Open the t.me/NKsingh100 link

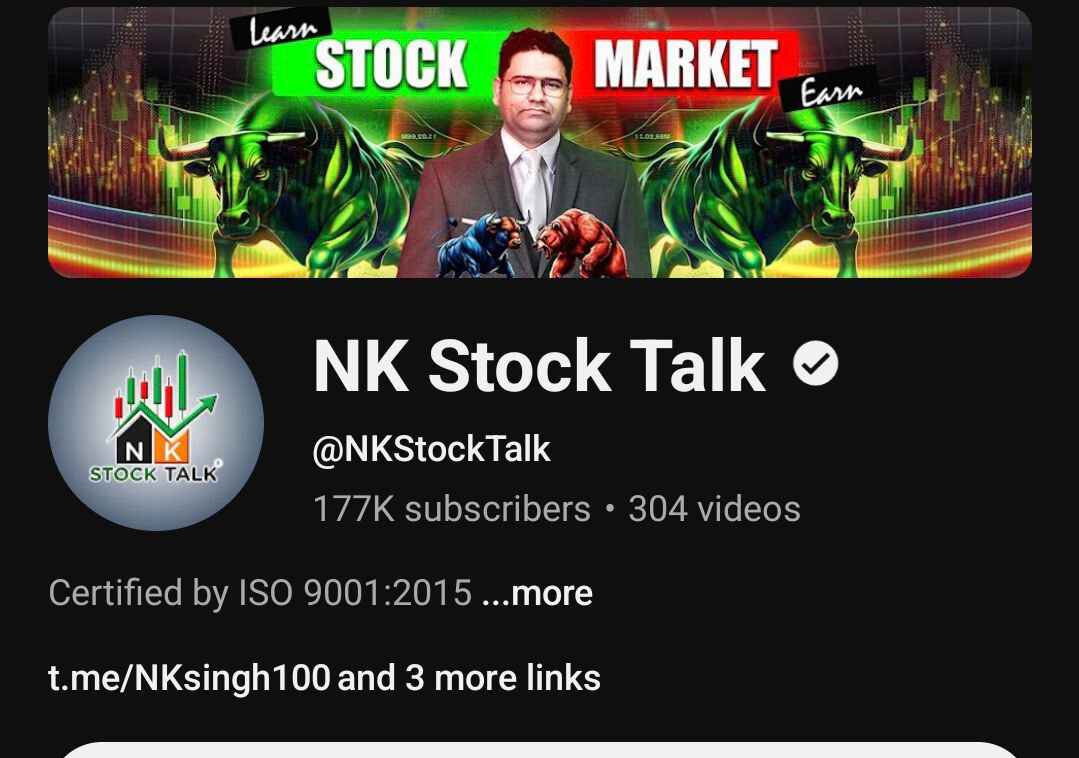(x=189, y=678)
